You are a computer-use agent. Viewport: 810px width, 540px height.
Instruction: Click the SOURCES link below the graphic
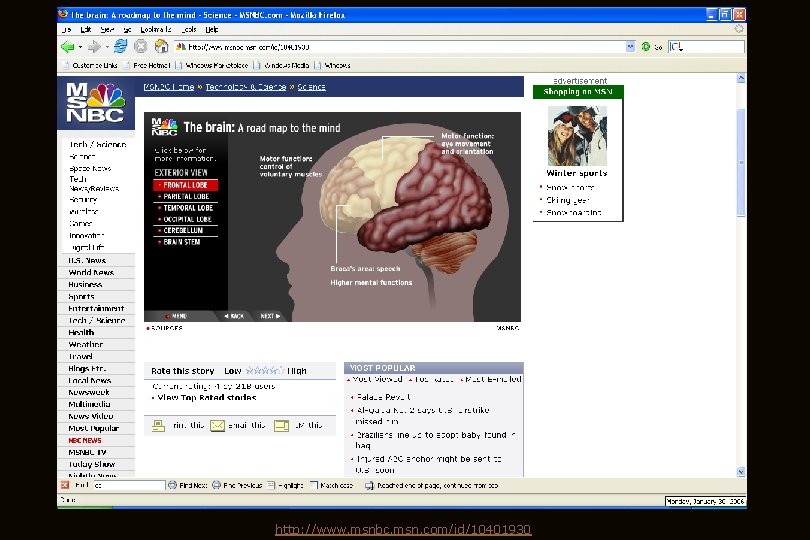165,328
